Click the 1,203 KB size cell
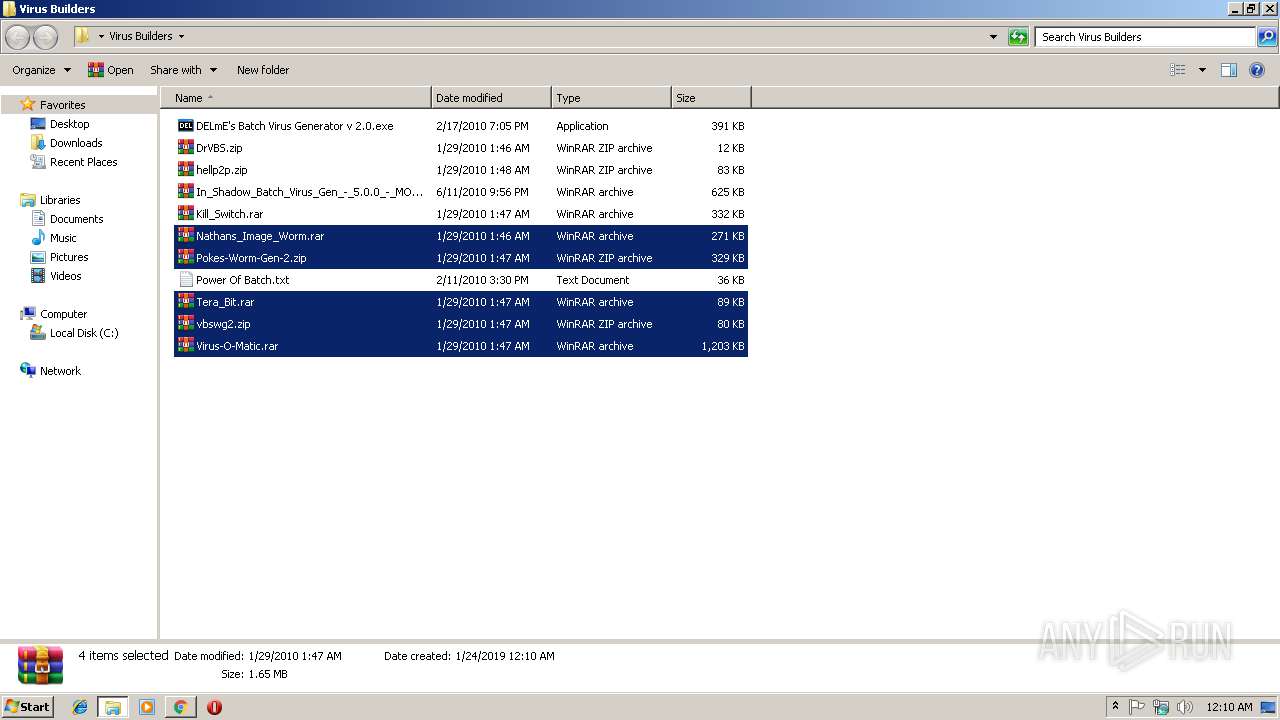 (x=723, y=346)
